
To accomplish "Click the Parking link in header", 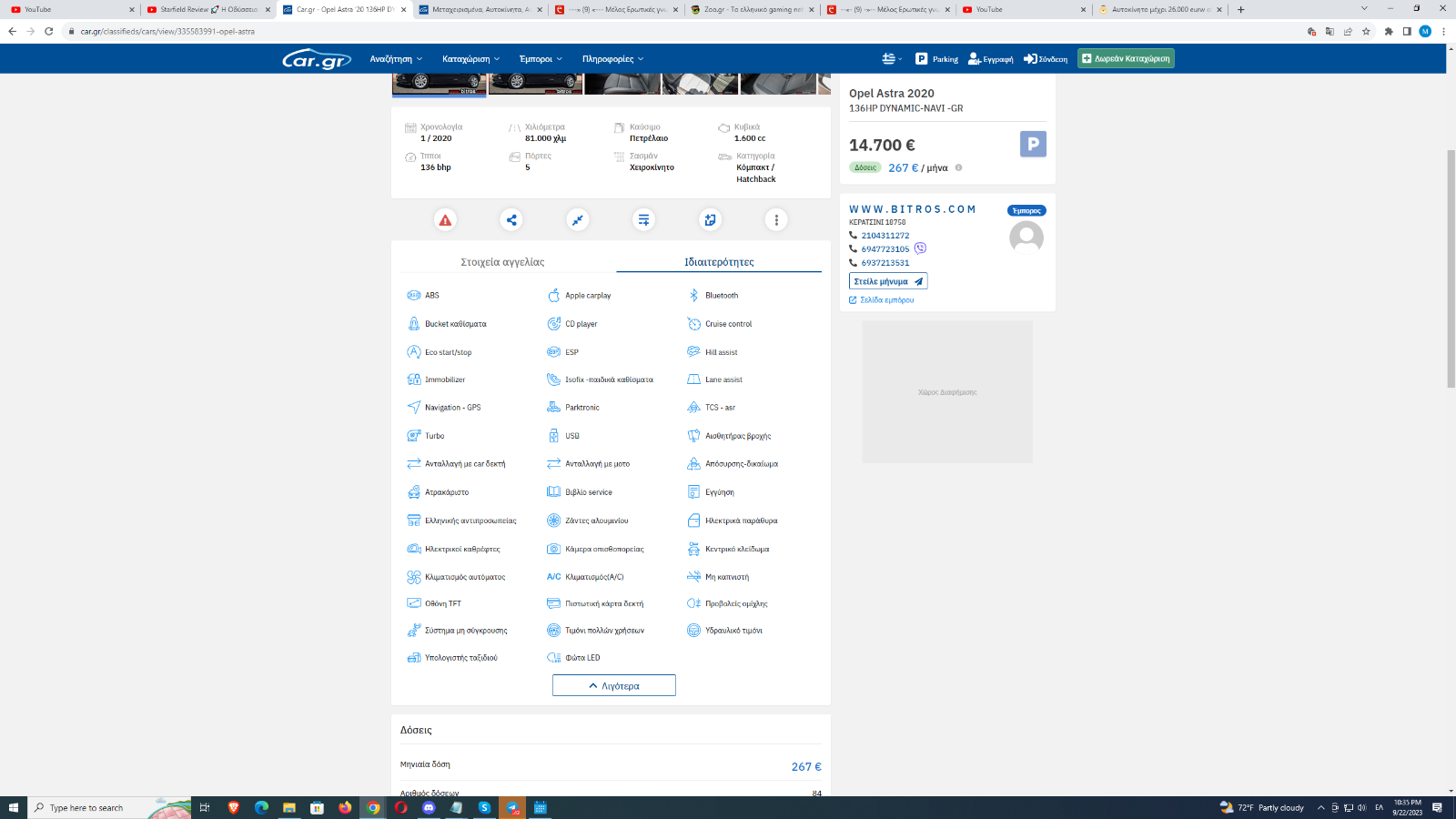I will point(936,59).
